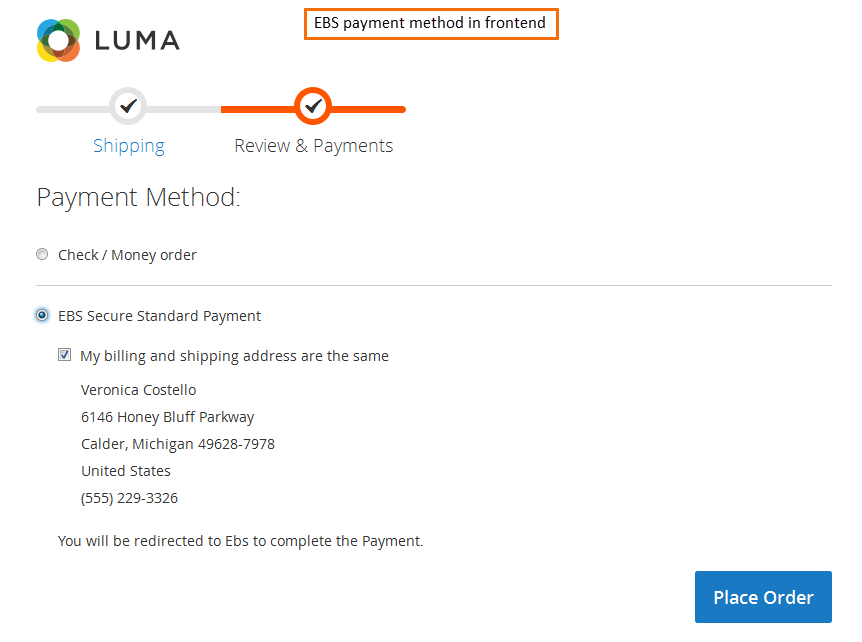Click the Check / Money order label
Screen dimensions: 862x642
[127, 255]
